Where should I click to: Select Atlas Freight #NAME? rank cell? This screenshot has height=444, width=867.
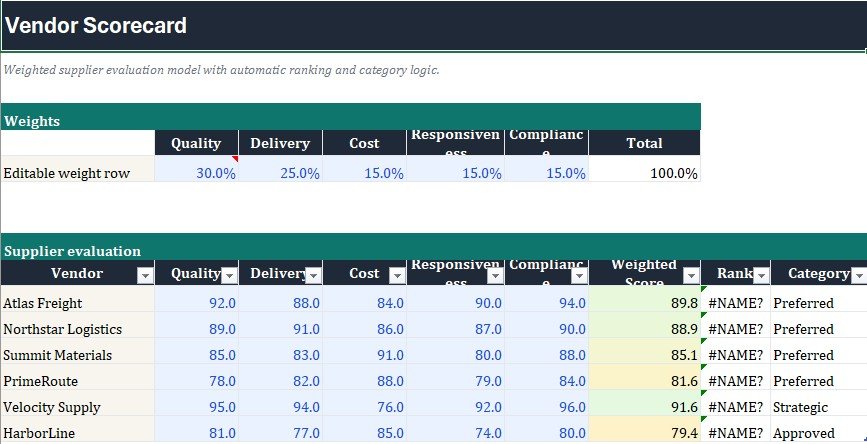click(735, 299)
